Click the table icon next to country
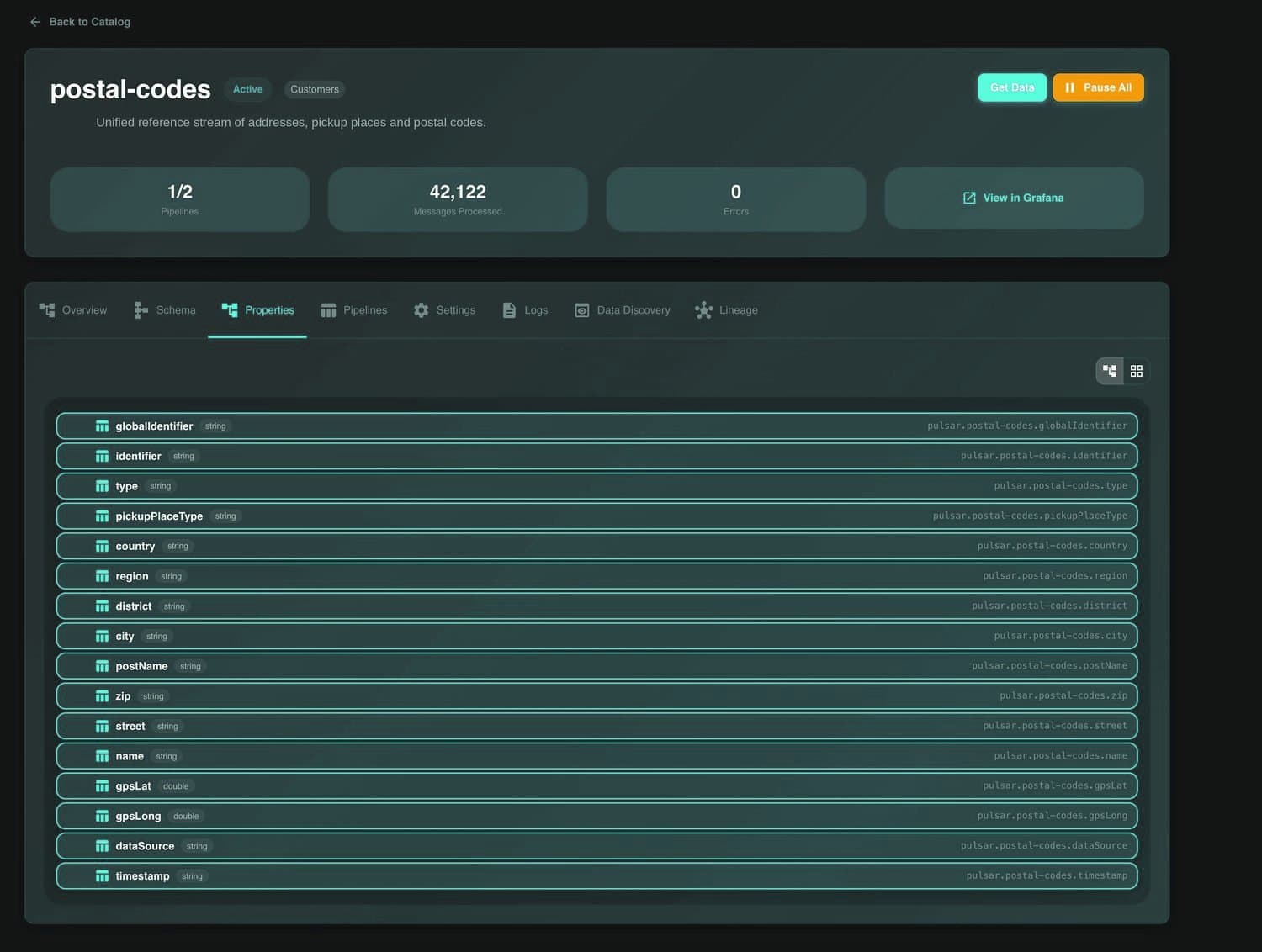This screenshot has width=1262, height=952. coord(102,547)
